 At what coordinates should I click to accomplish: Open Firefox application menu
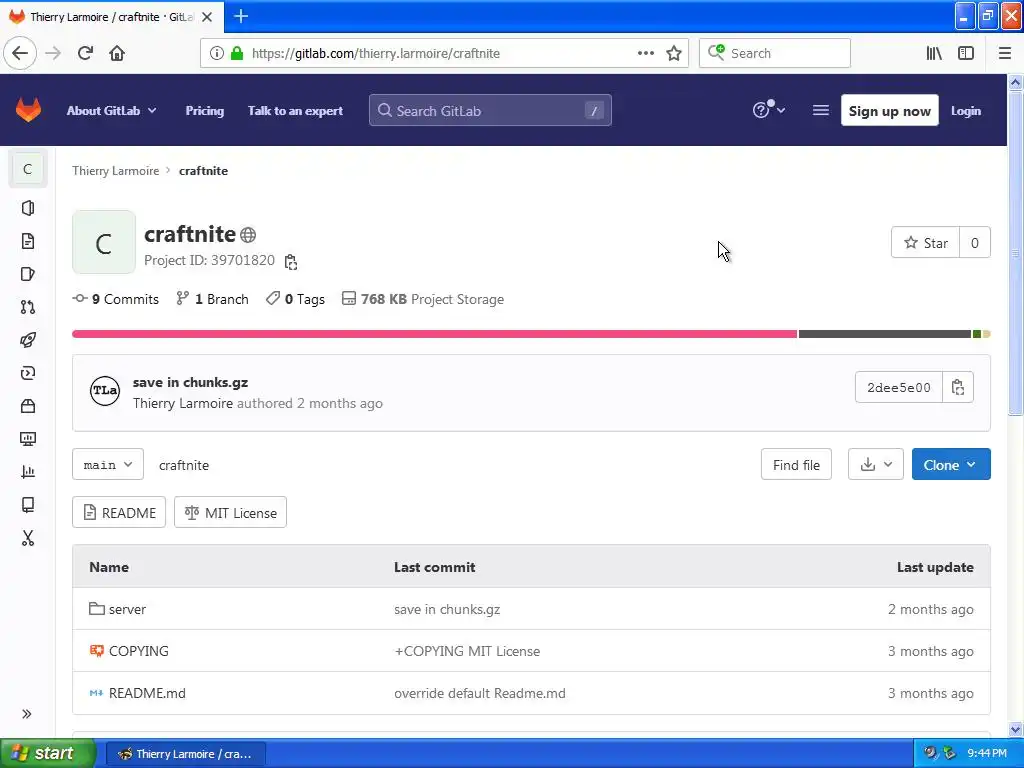click(1005, 53)
